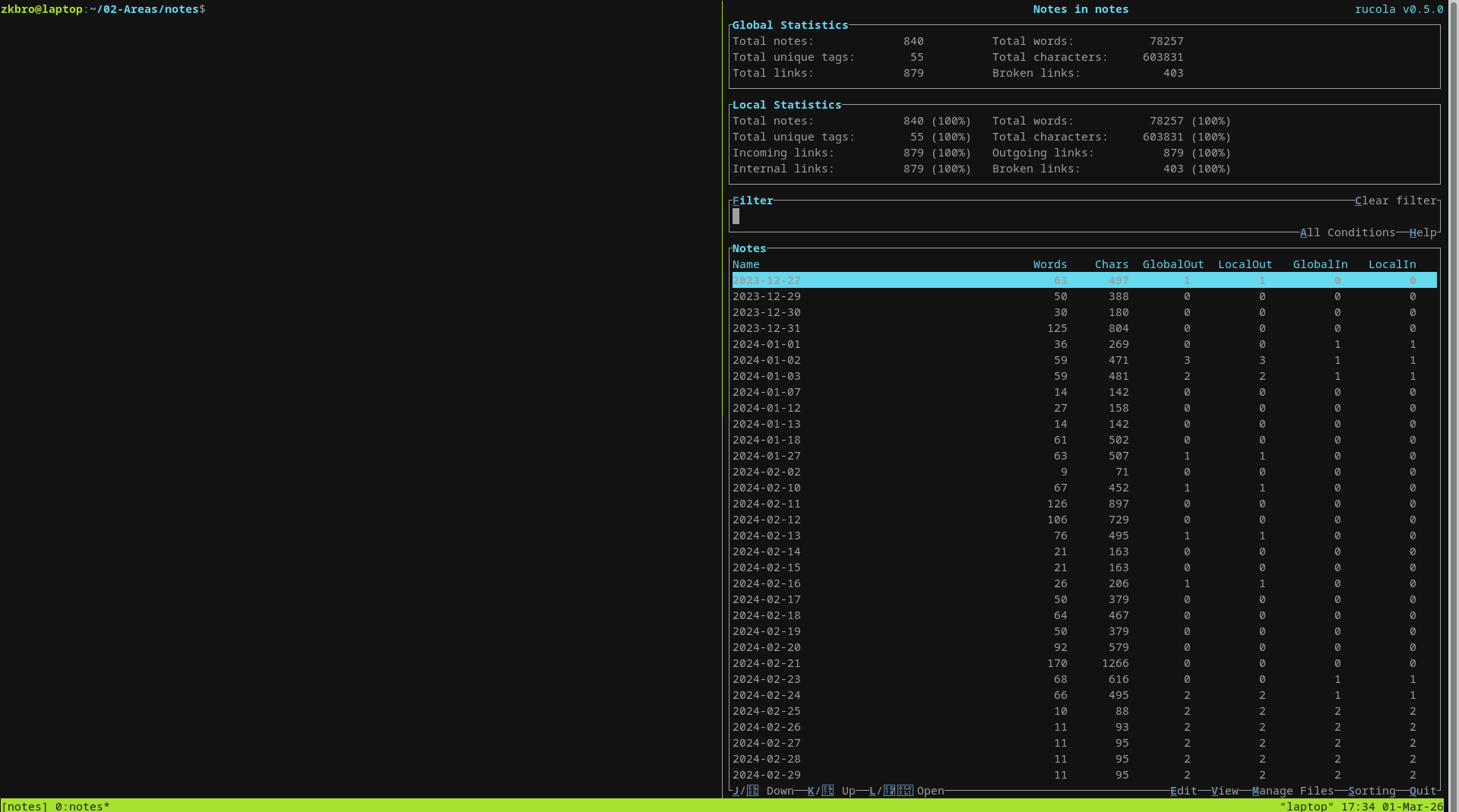Sort notes by the Words column header
Screen dimensions: 1459x812
click(1049, 264)
